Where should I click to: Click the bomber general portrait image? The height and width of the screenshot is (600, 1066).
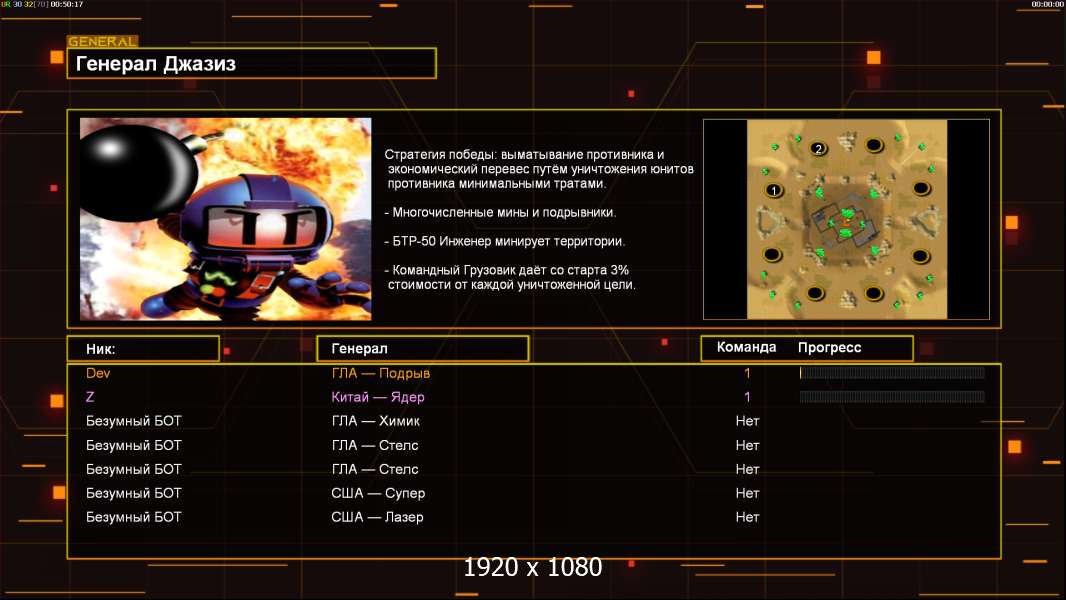pyautogui.click(x=226, y=219)
